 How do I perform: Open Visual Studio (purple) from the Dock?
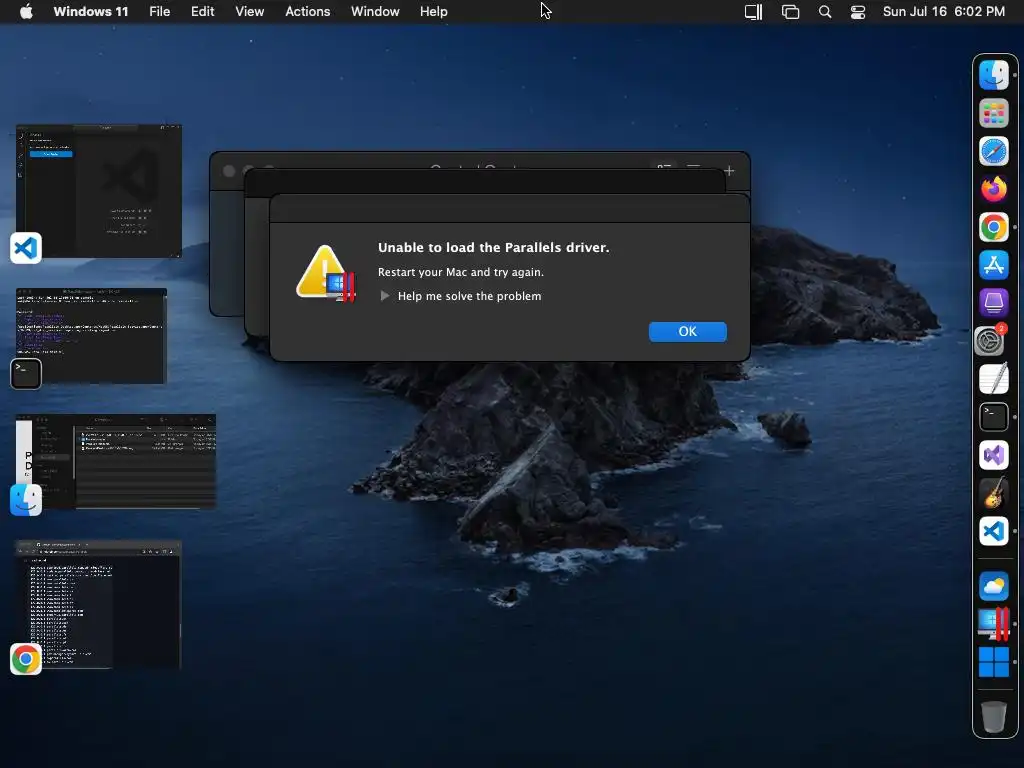coord(994,455)
